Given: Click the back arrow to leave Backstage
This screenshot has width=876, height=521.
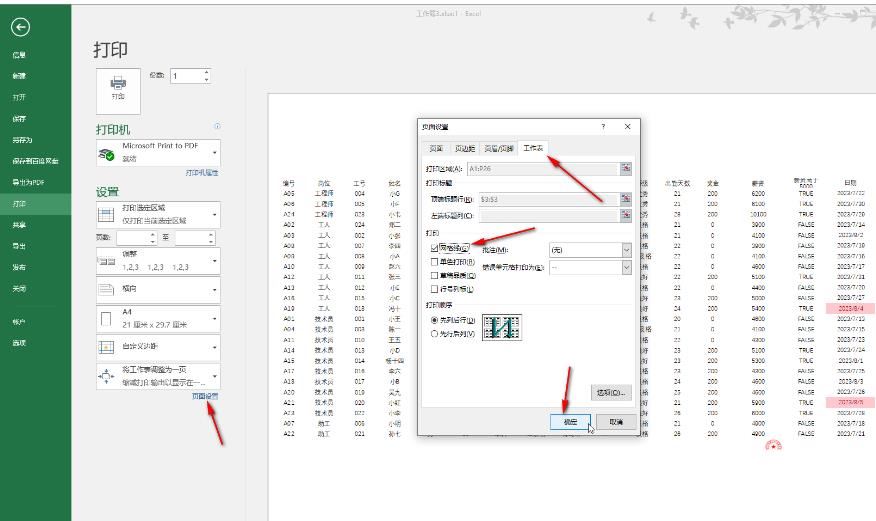Looking at the screenshot, I should click(x=19, y=27).
